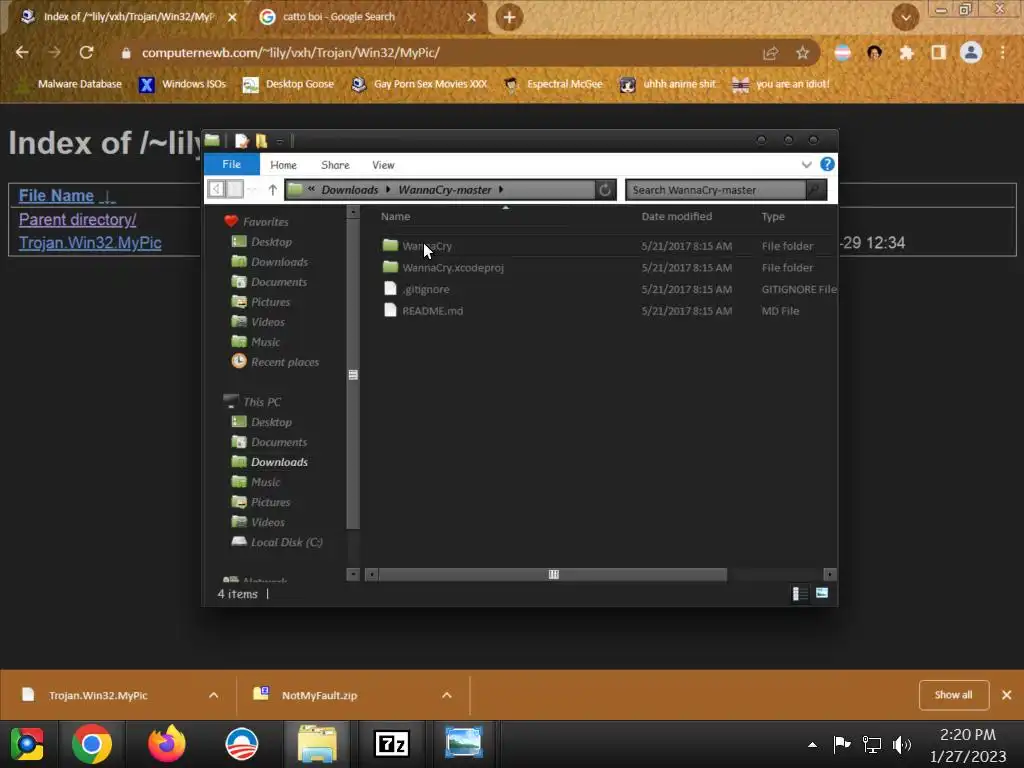The width and height of the screenshot is (1024, 768).
Task: Open Chrome three-dot menu
Action: (1003, 52)
